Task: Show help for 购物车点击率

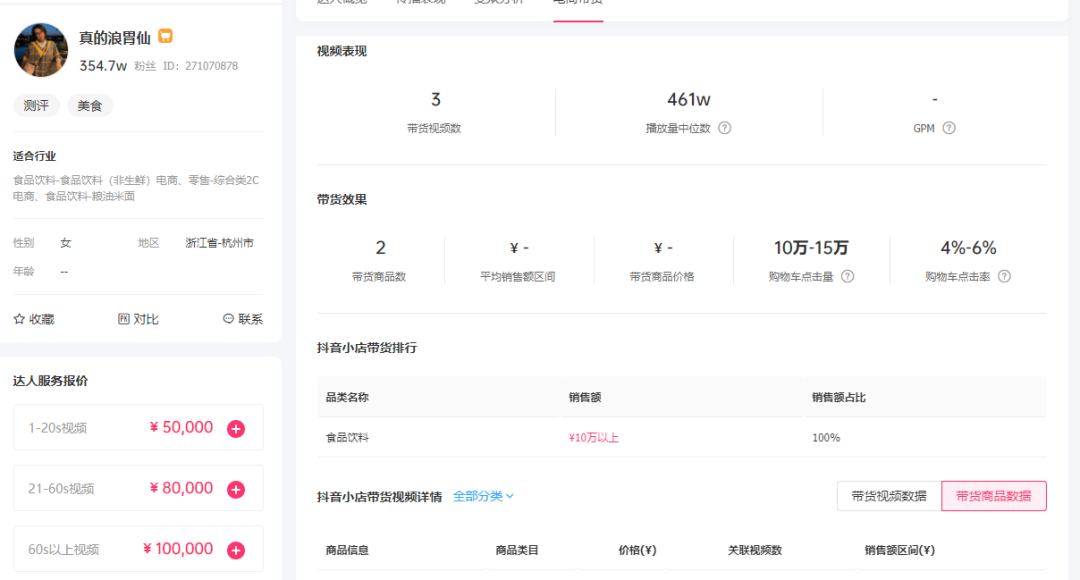Action: pos(1005,276)
